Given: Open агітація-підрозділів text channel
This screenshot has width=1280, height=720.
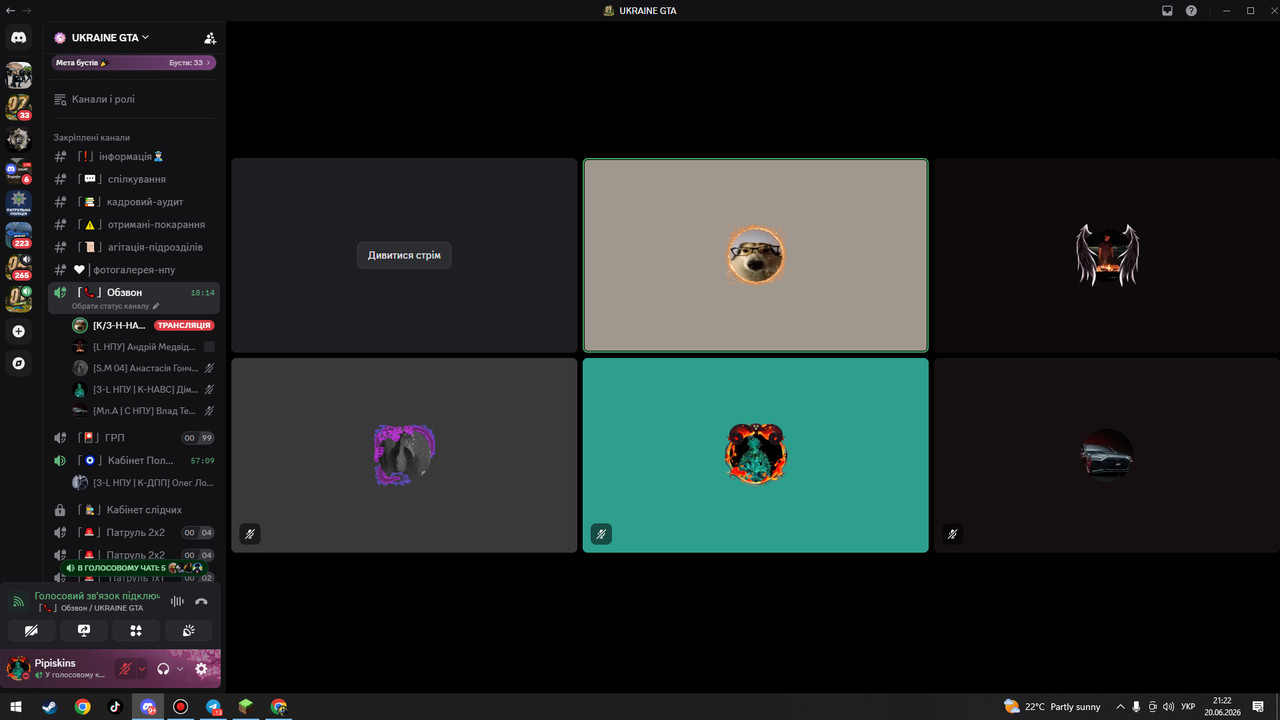Looking at the screenshot, I should tap(132, 247).
